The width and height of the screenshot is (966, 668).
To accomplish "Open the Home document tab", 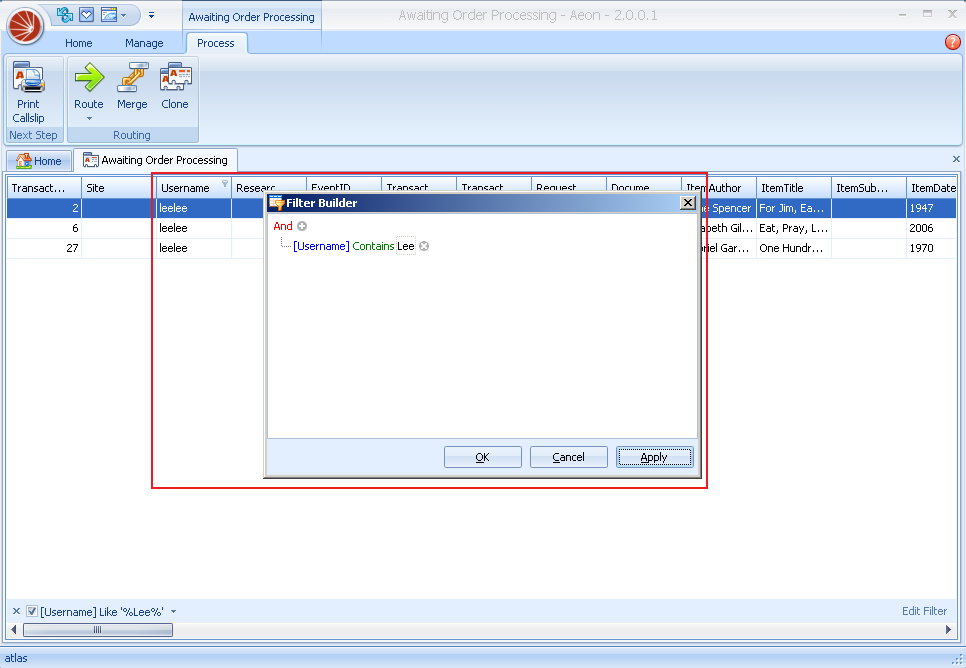I will click(x=39, y=160).
